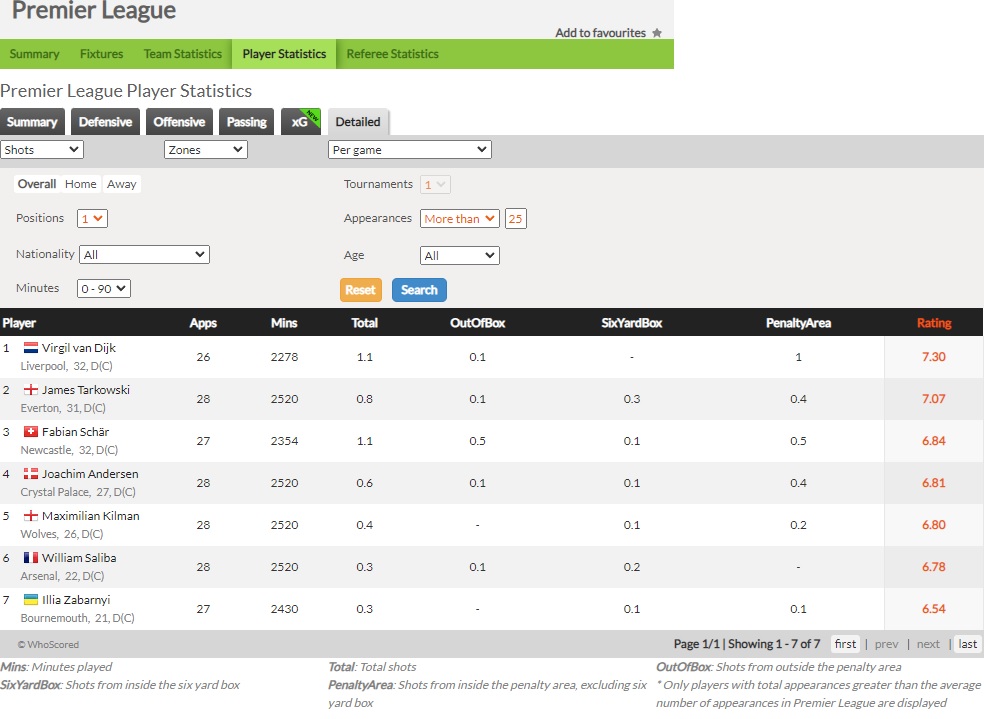Open the Passing stats tab
Screen dimensions: 988x719
click(246, 122)
